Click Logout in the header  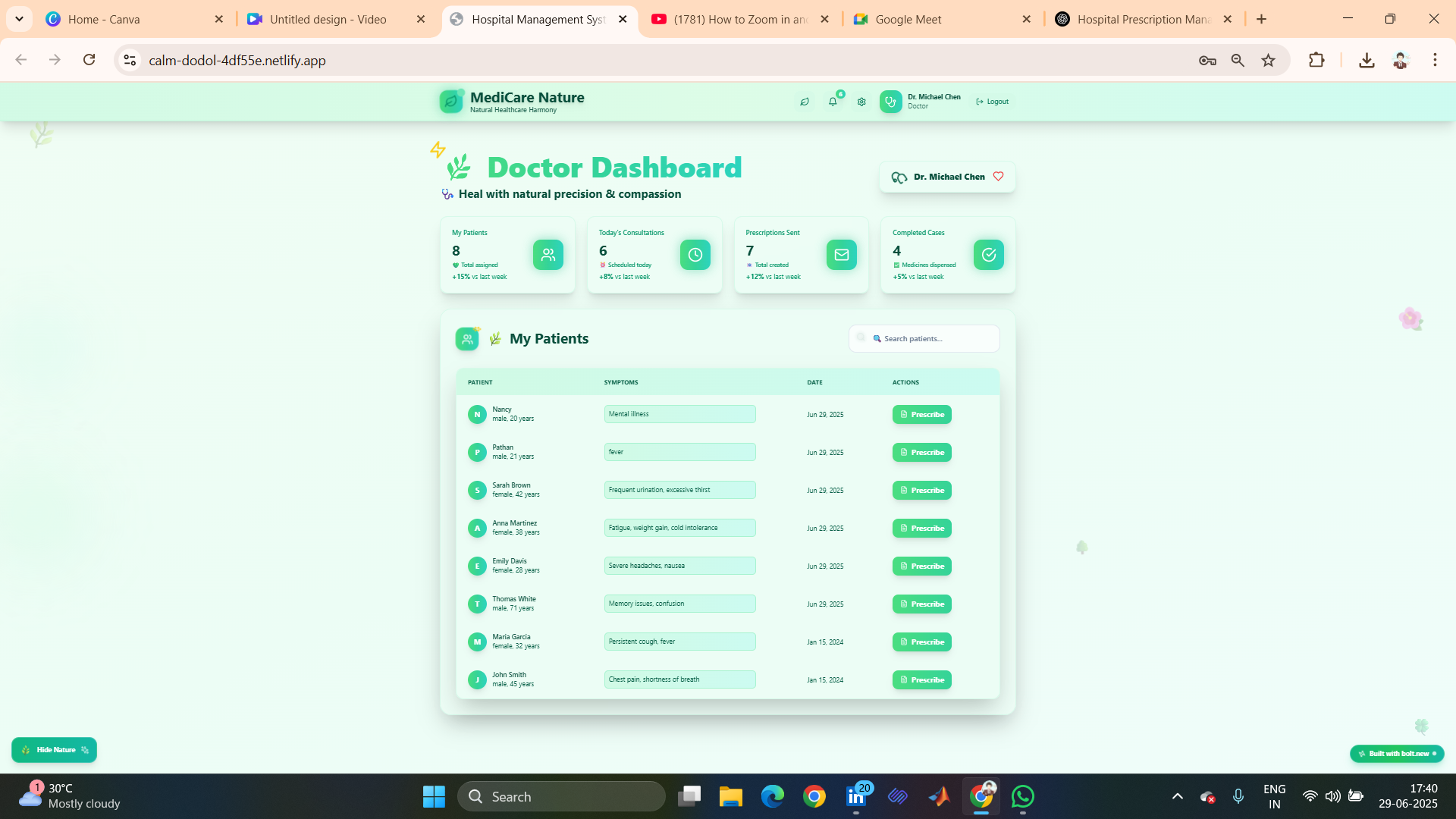[x=993, y=102]
